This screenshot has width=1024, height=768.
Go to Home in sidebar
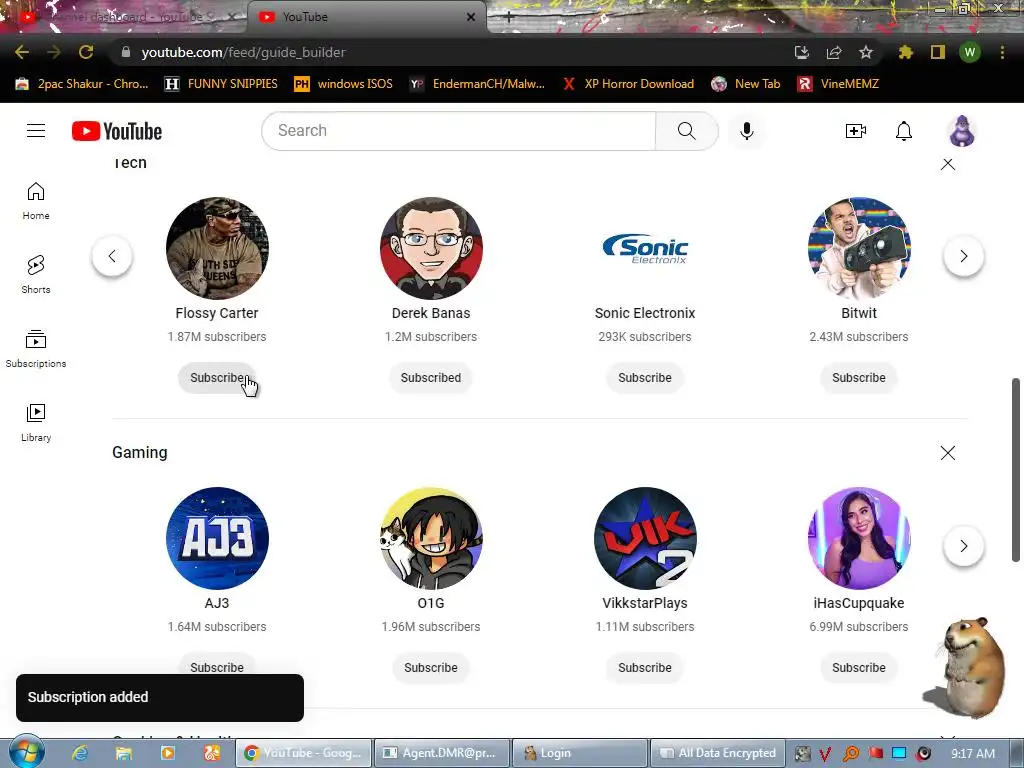coord(36,200)
